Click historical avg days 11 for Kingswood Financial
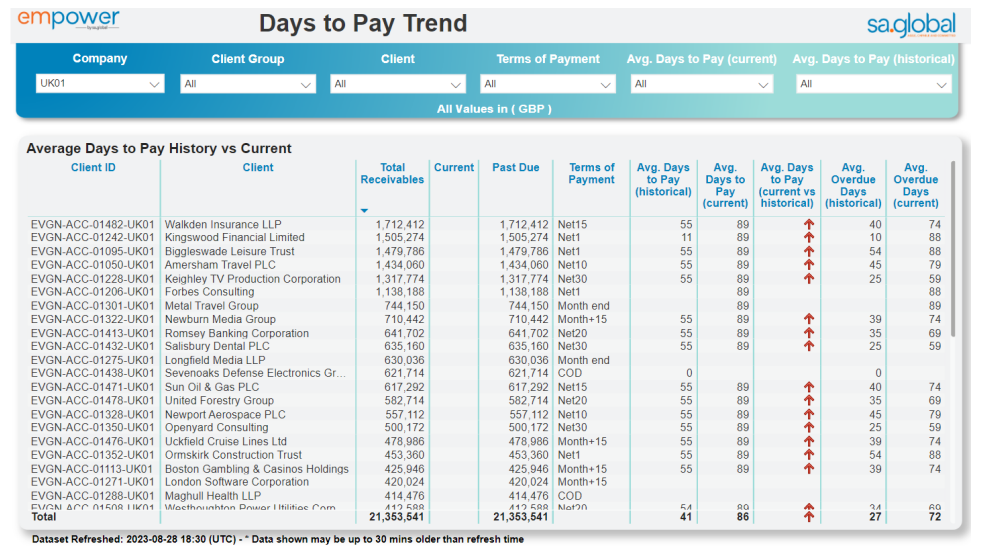Viewport: 982px width, 546px height. click(686, 237)
